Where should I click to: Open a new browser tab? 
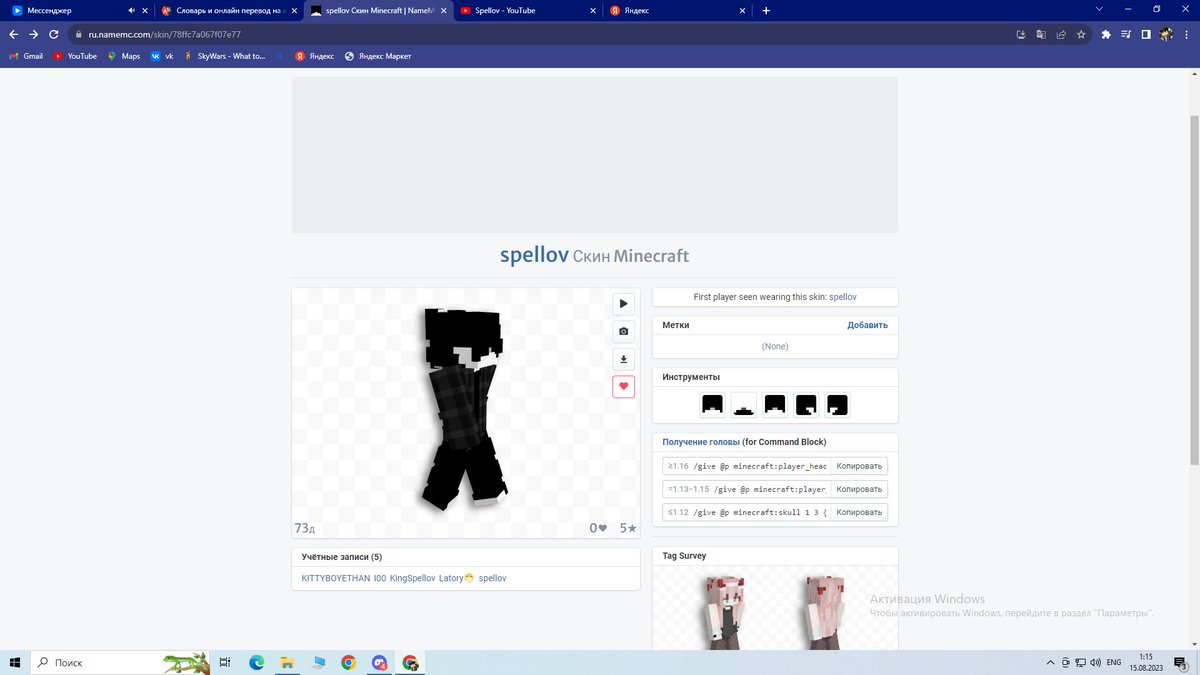click(766, 10)
